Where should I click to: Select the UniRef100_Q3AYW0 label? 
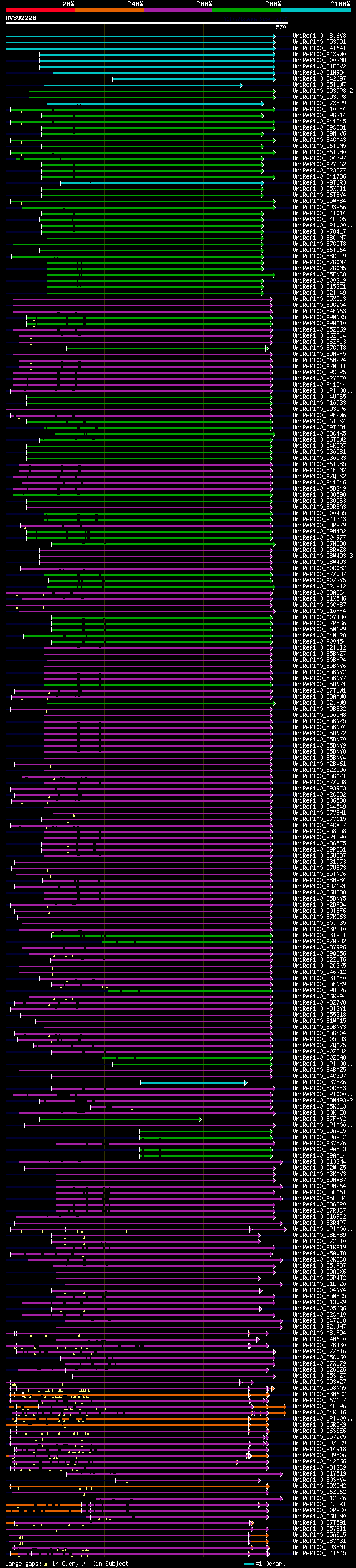[x=319, y=696]
